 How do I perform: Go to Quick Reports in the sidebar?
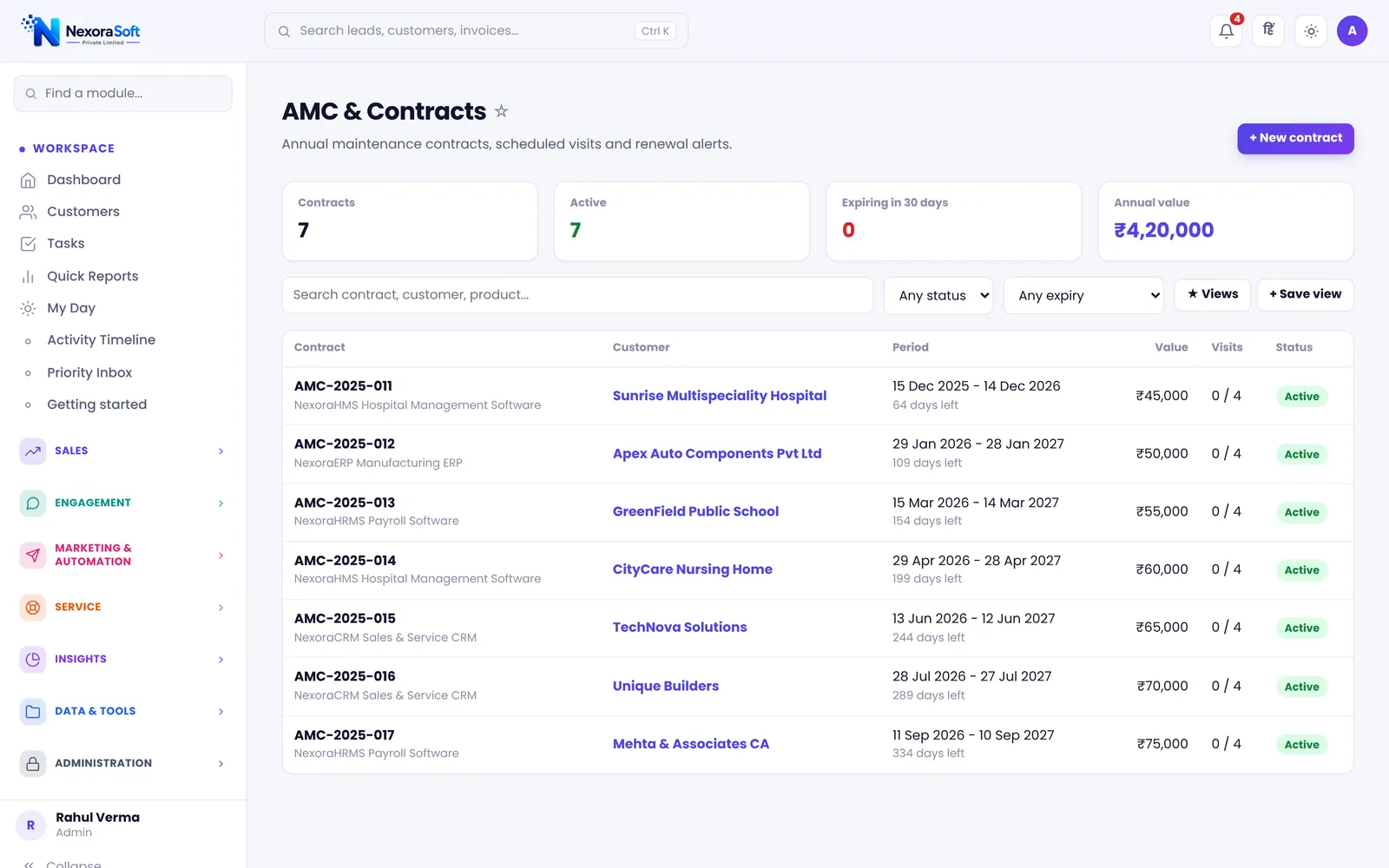point(92,276)
